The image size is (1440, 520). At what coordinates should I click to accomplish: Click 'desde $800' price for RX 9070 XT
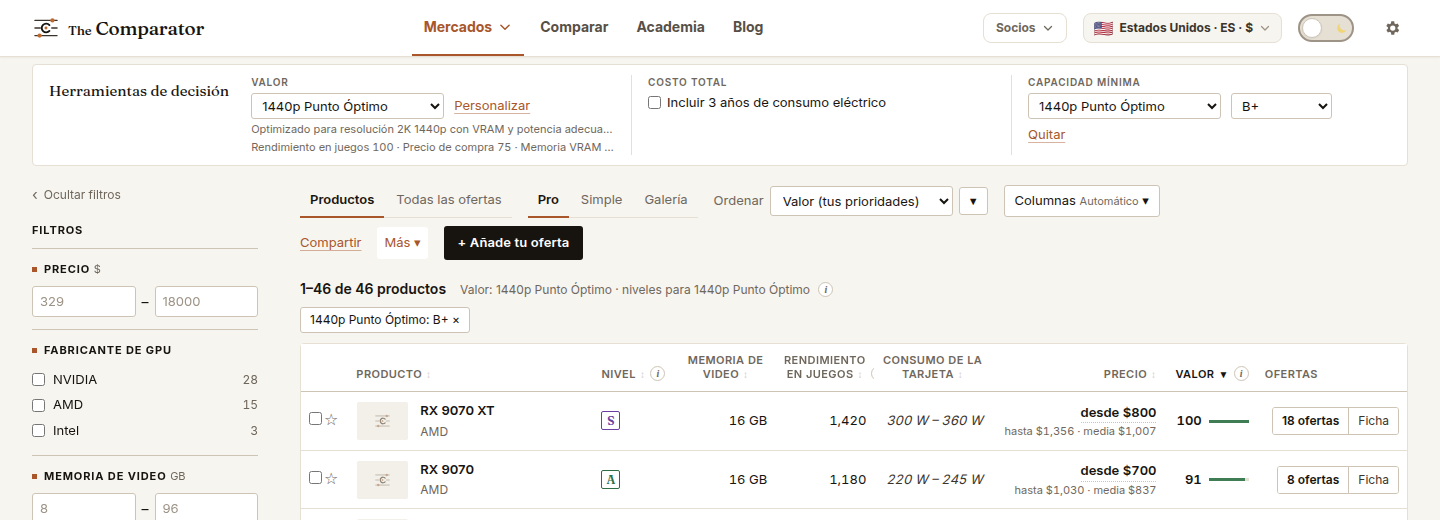[x=1118, y=412]
